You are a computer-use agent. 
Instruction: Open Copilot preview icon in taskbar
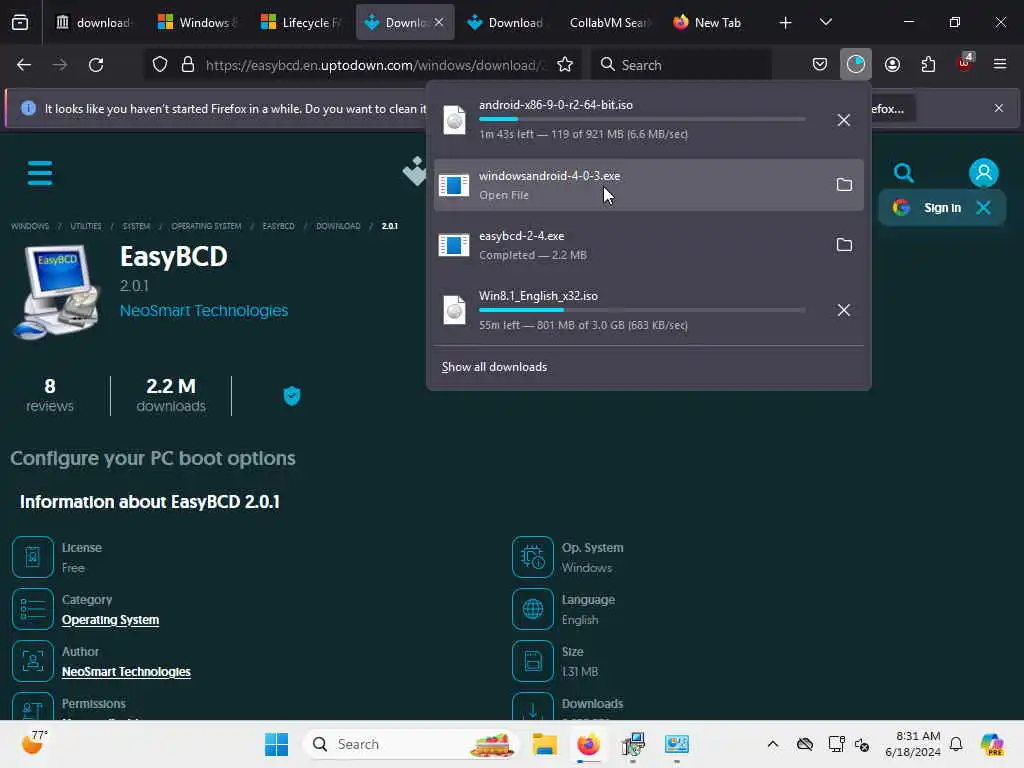click(992, 744)
